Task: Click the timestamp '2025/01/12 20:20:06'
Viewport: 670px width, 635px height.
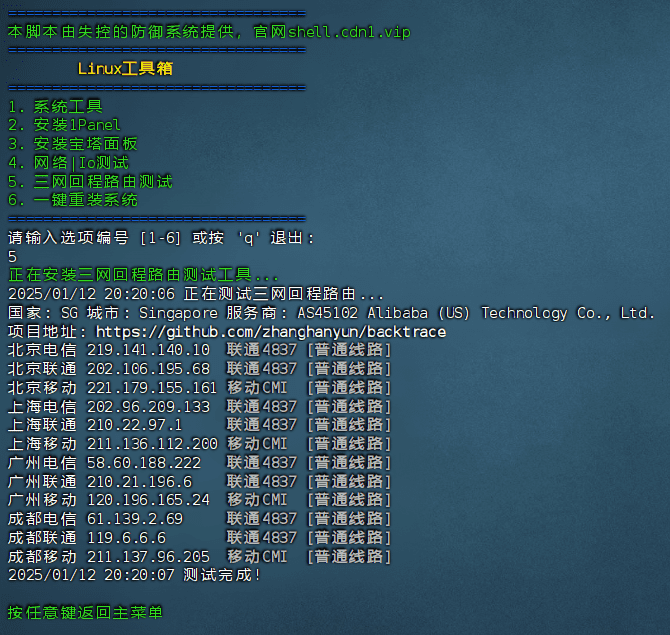Action: tap(91, 294)
